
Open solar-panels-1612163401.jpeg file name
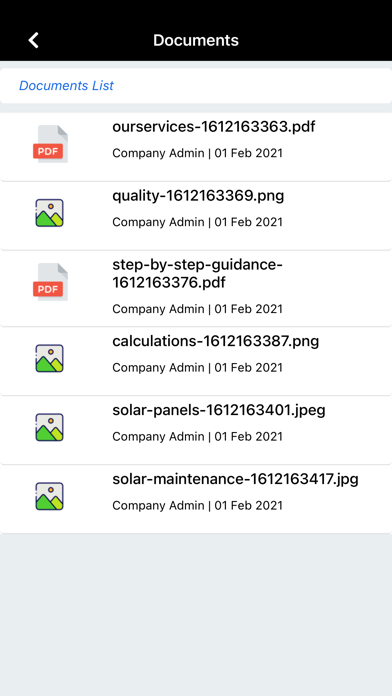pyautogui.click(x=219, y=411)
